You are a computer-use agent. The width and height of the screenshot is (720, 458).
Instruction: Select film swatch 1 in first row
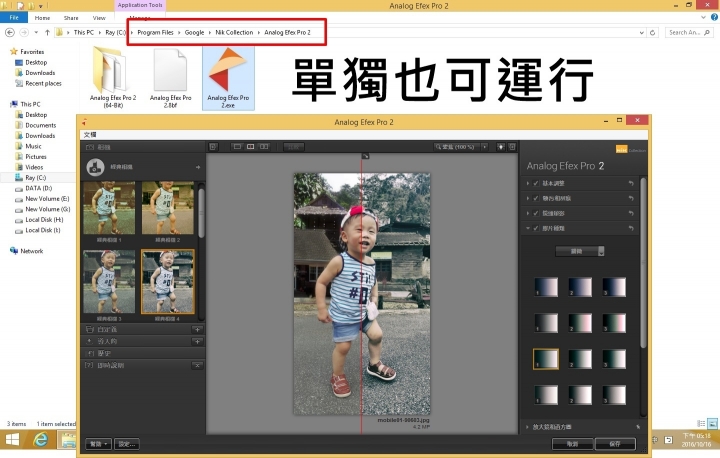(x=546, y=287)
